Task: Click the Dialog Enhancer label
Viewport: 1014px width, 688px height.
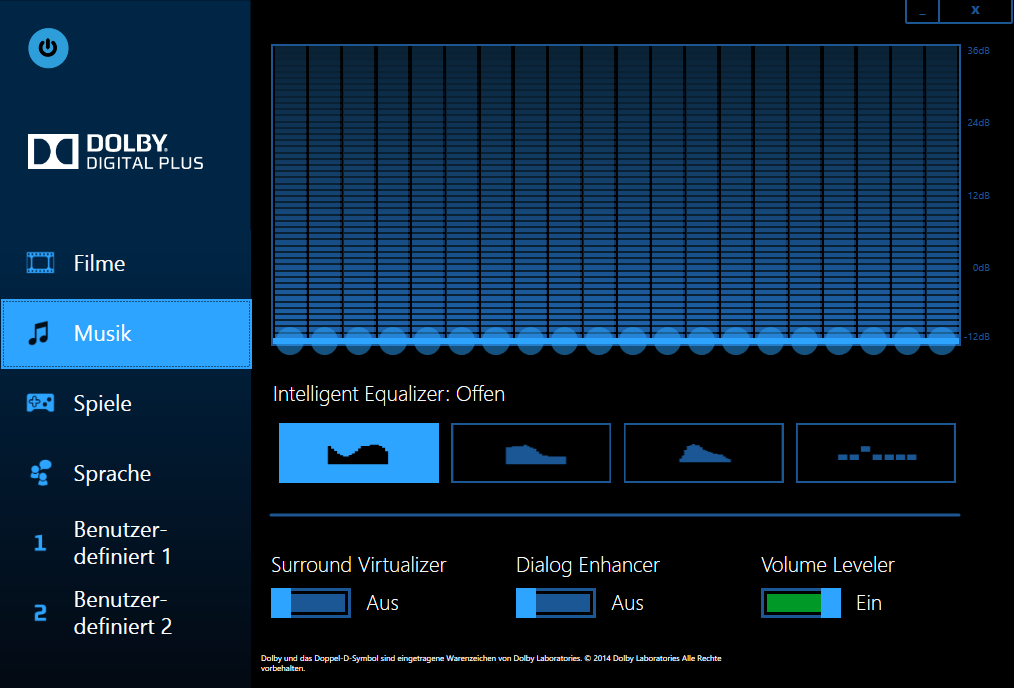Action: (x=588, y=565)
